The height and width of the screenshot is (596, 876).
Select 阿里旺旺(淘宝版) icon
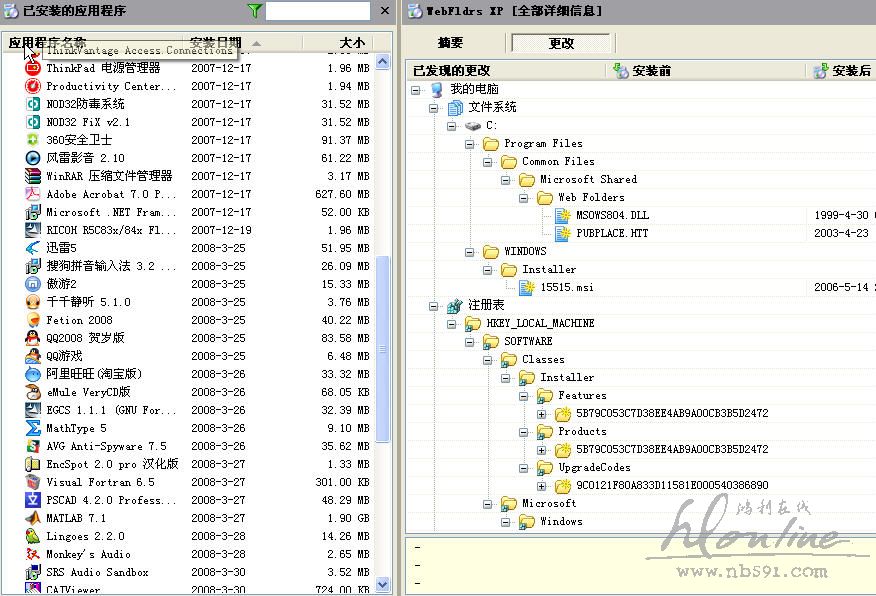[33, 374]
